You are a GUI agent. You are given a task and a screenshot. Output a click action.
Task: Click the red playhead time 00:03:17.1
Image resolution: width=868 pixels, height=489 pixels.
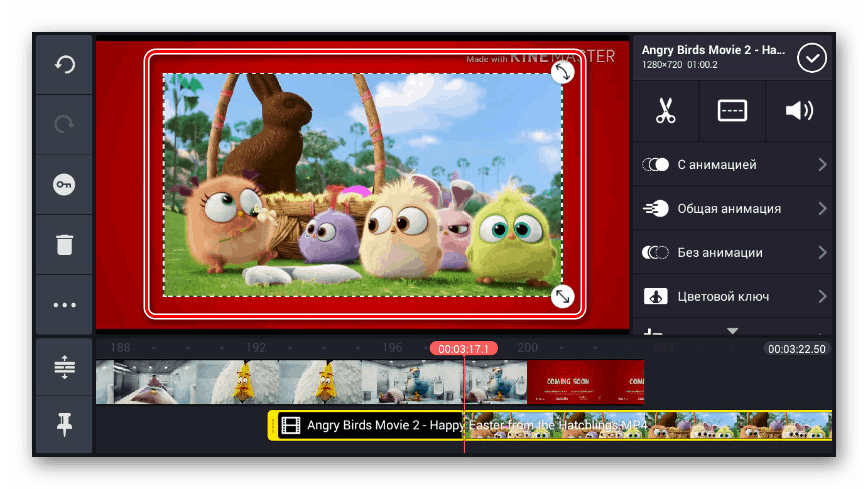tap(463, 348)
